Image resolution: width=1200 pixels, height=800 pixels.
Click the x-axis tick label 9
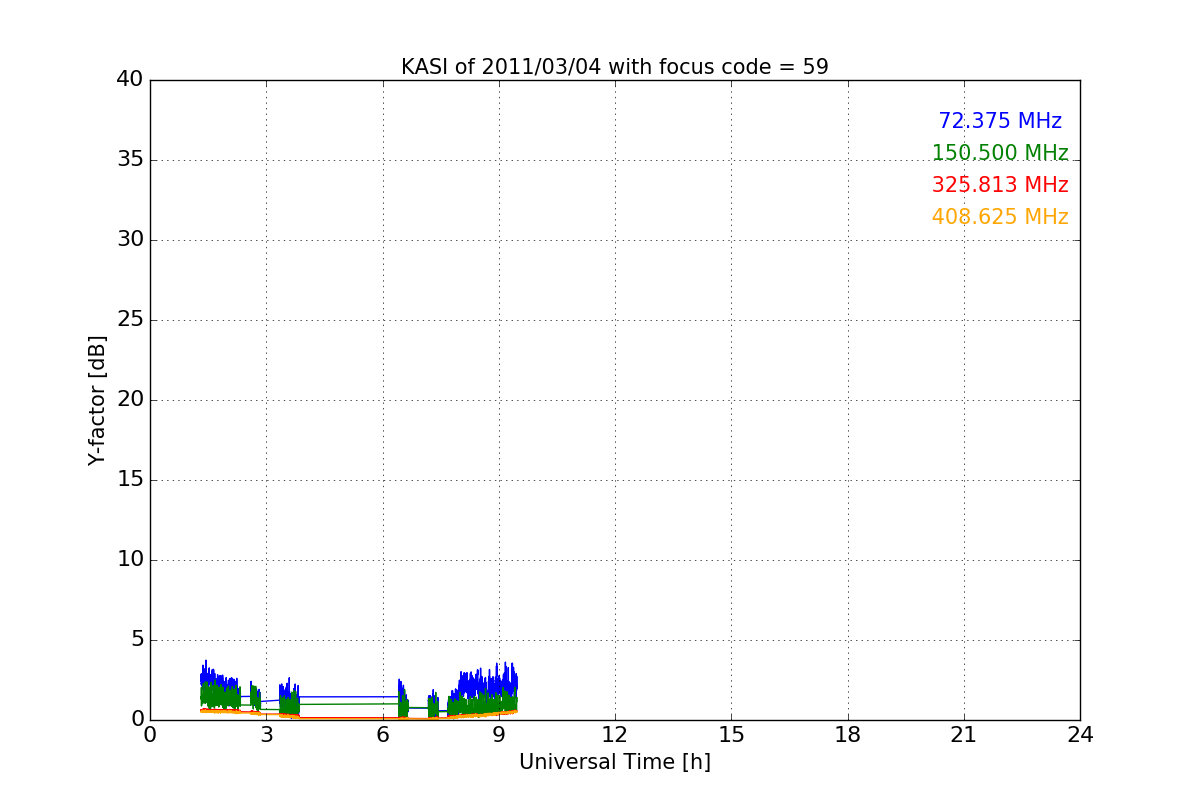(499, 735)
